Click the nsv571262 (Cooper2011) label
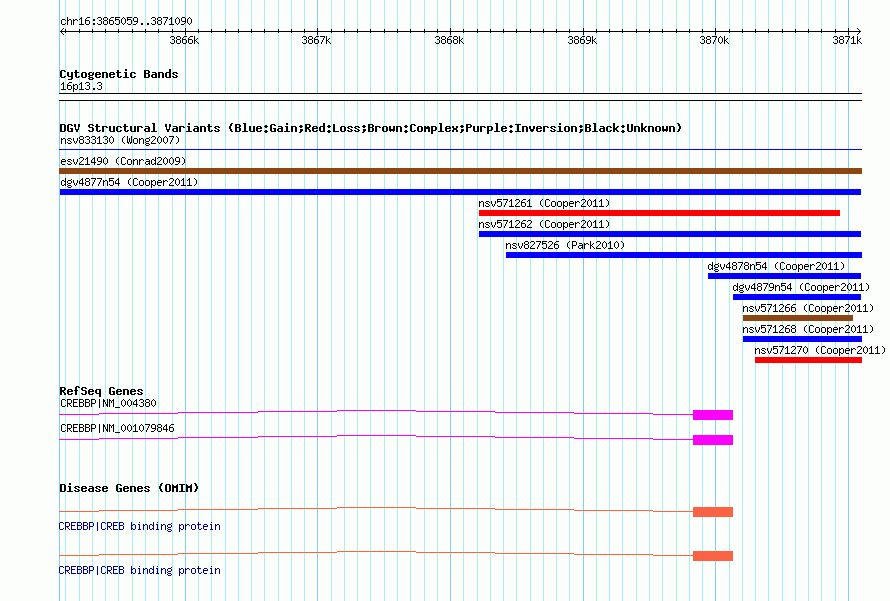 coord(544,224)
